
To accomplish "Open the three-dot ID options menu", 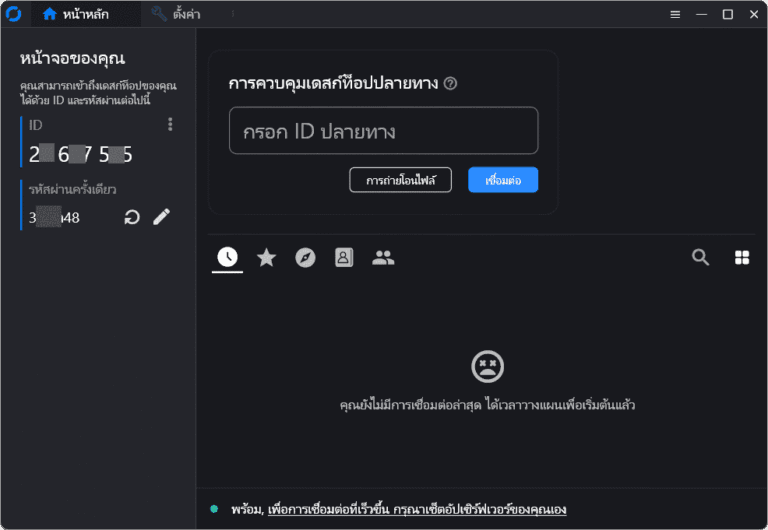I will 170,124.
